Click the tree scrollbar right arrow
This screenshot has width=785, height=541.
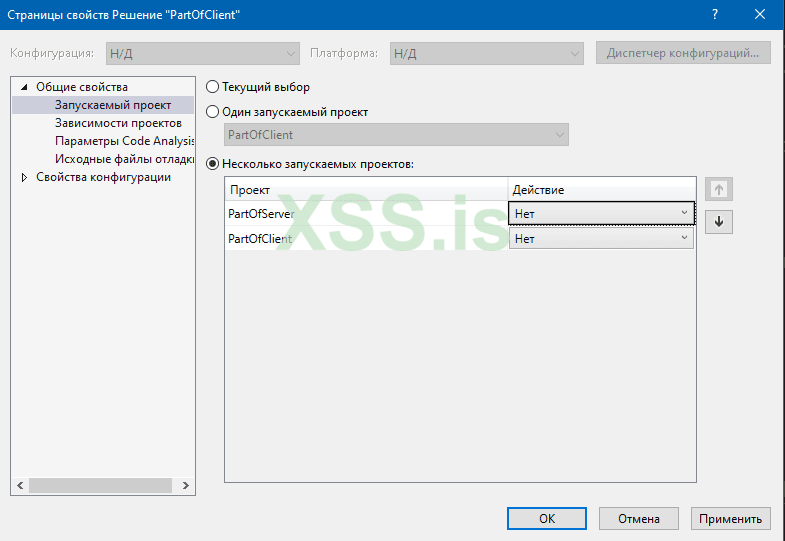click(x=185, y=485)
